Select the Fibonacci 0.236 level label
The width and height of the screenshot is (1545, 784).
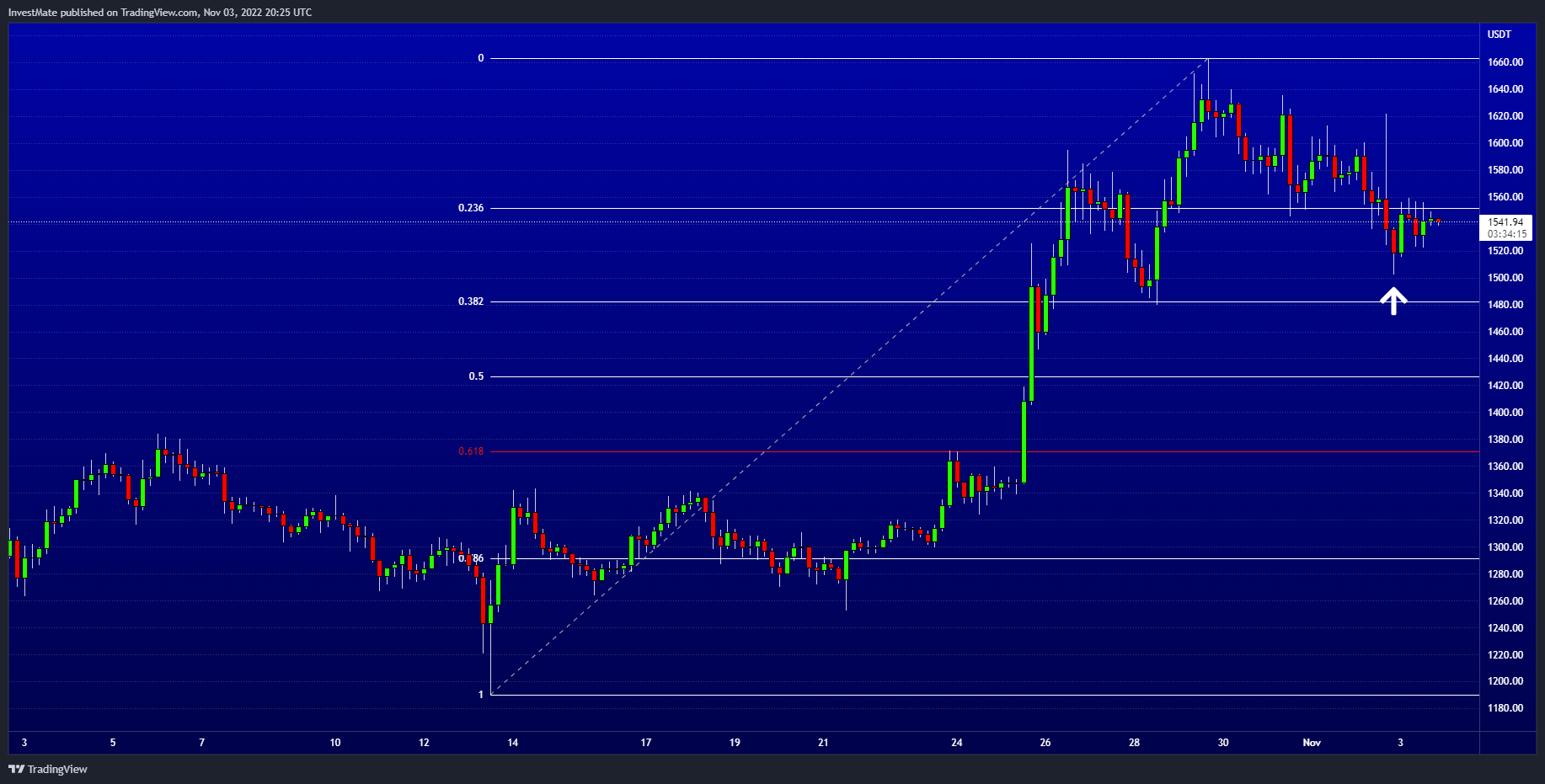(471, 208)
